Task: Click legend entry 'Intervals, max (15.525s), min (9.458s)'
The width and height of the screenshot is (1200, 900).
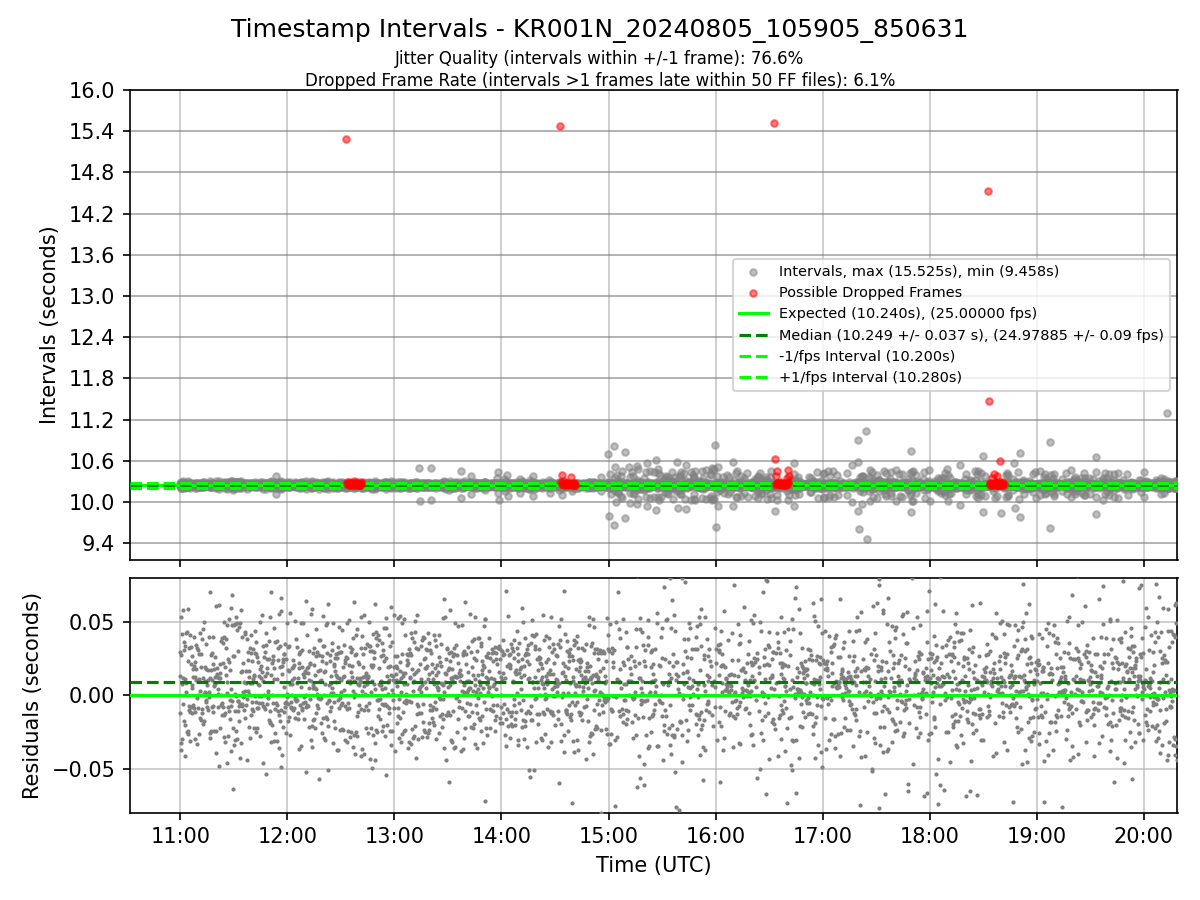Action: pos(918,271)
